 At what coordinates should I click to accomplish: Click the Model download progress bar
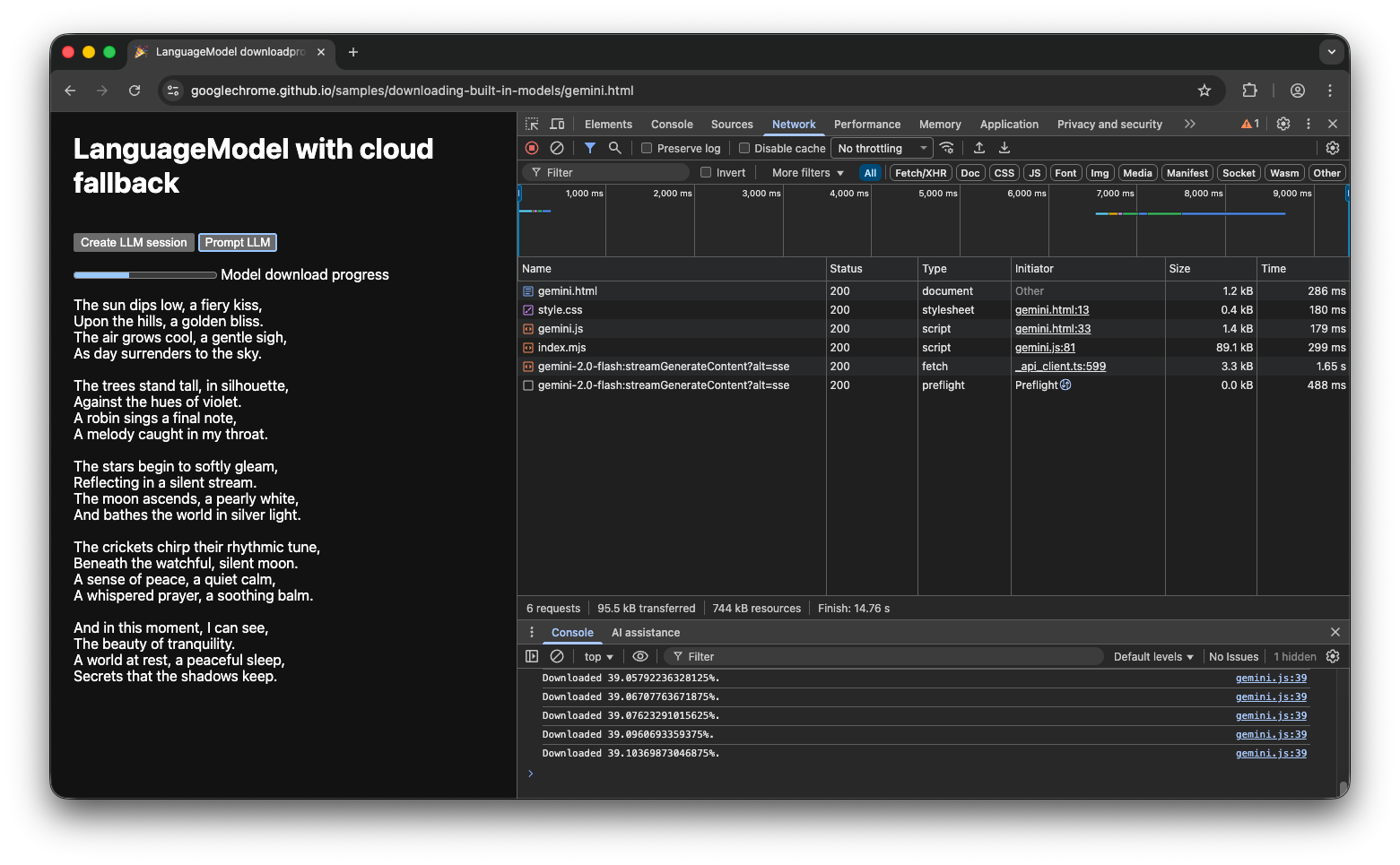[x=144, y=274]
